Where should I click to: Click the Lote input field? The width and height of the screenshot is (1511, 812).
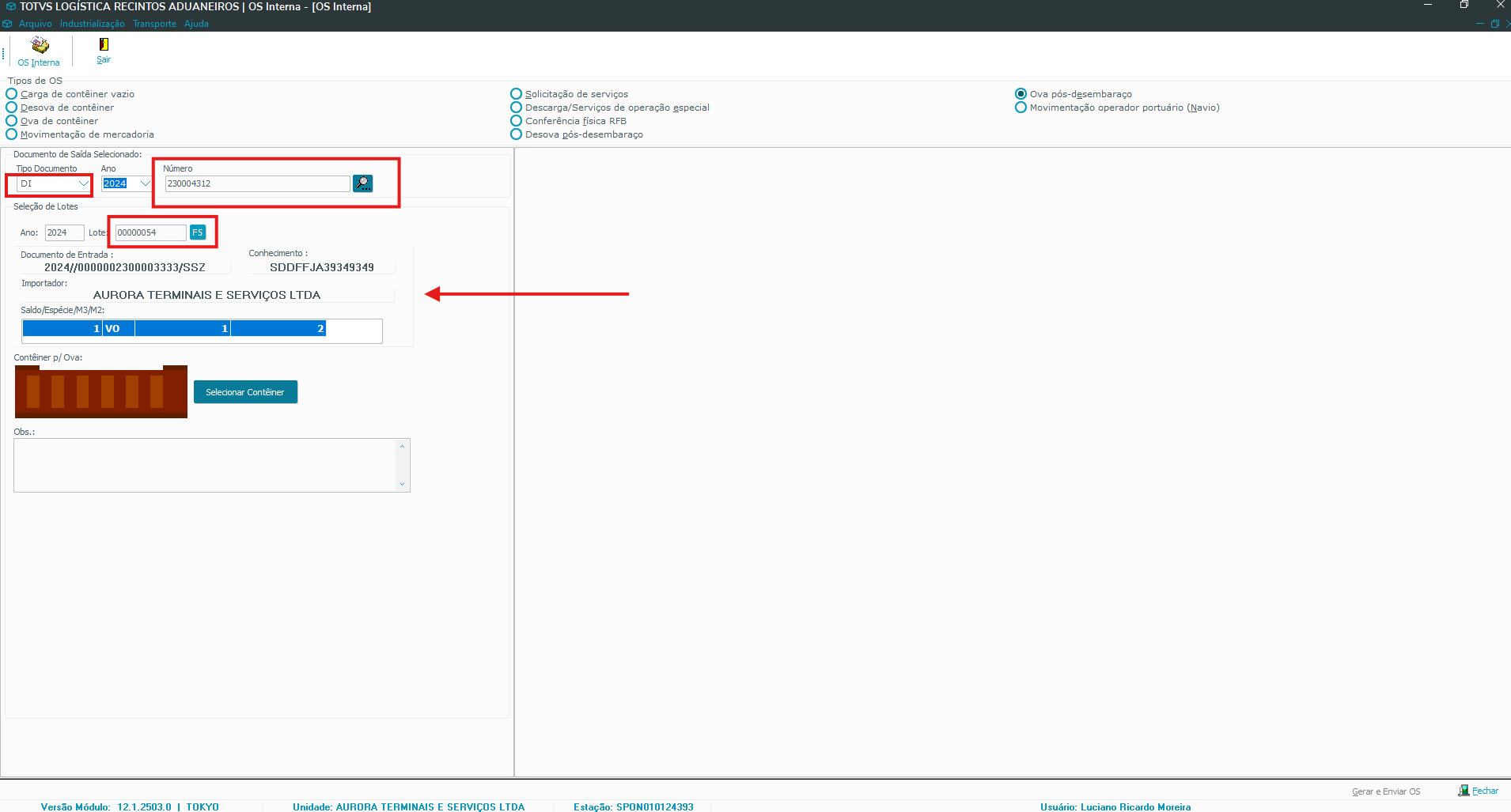coord(150,232)
